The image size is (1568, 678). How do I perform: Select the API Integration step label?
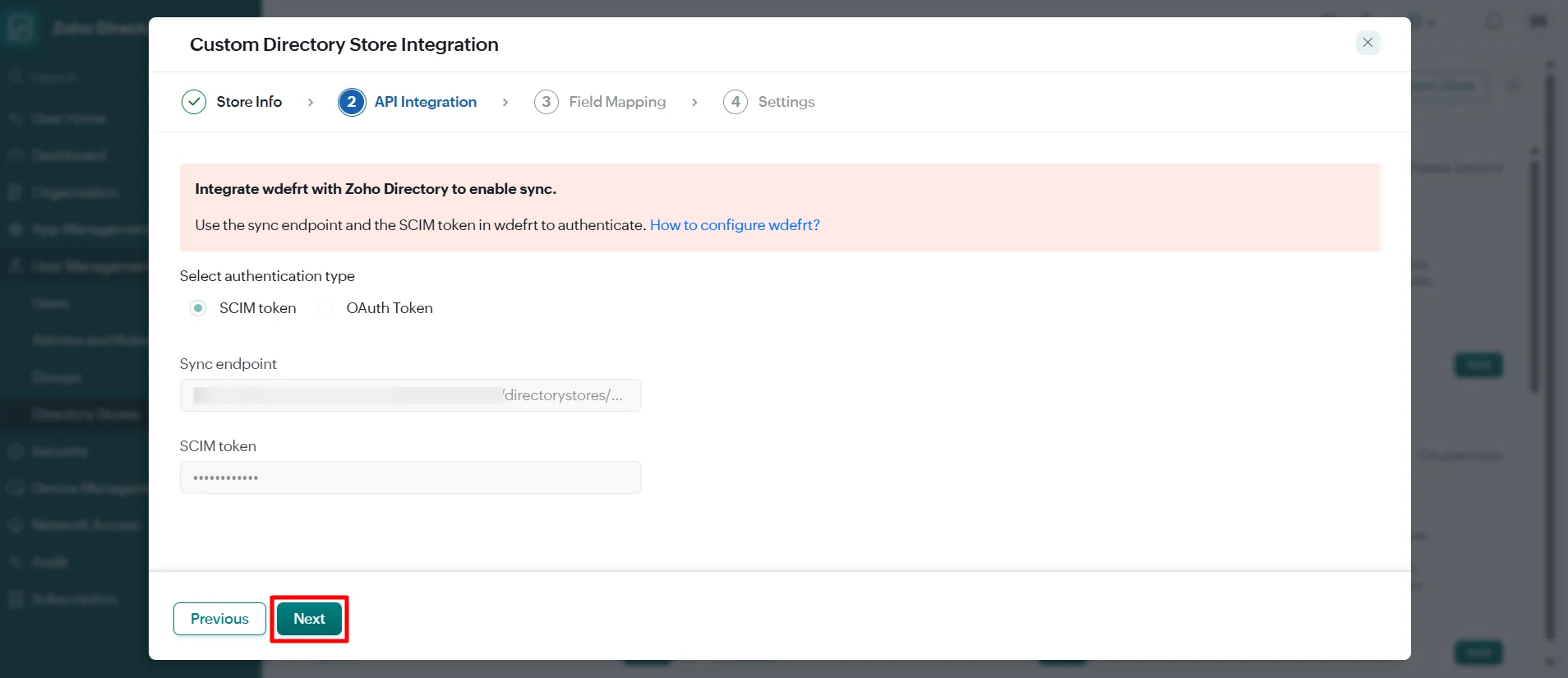point(425,102)
